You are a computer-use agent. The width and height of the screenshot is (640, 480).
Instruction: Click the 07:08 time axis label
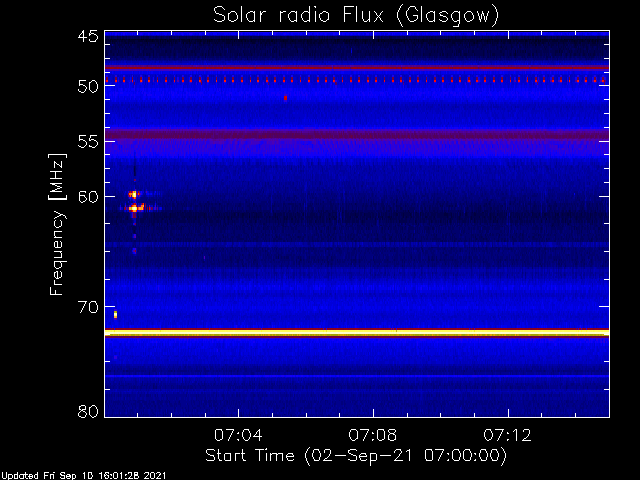pos(373,435)
